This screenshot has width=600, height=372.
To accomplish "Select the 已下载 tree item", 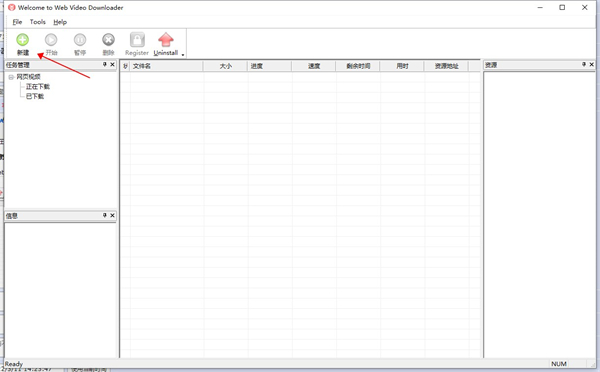I will coord(35,96).
